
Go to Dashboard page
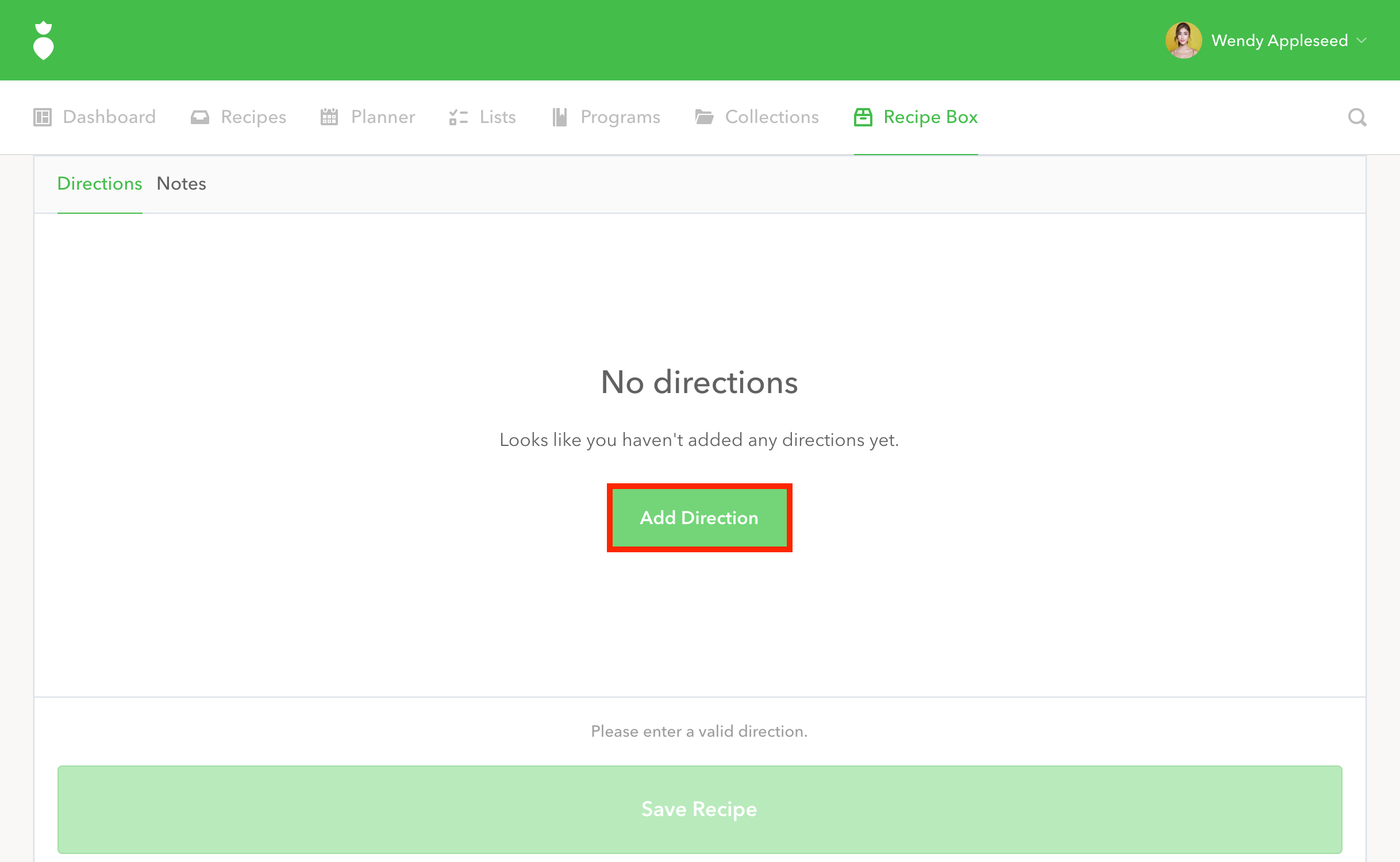click(109, 117)
